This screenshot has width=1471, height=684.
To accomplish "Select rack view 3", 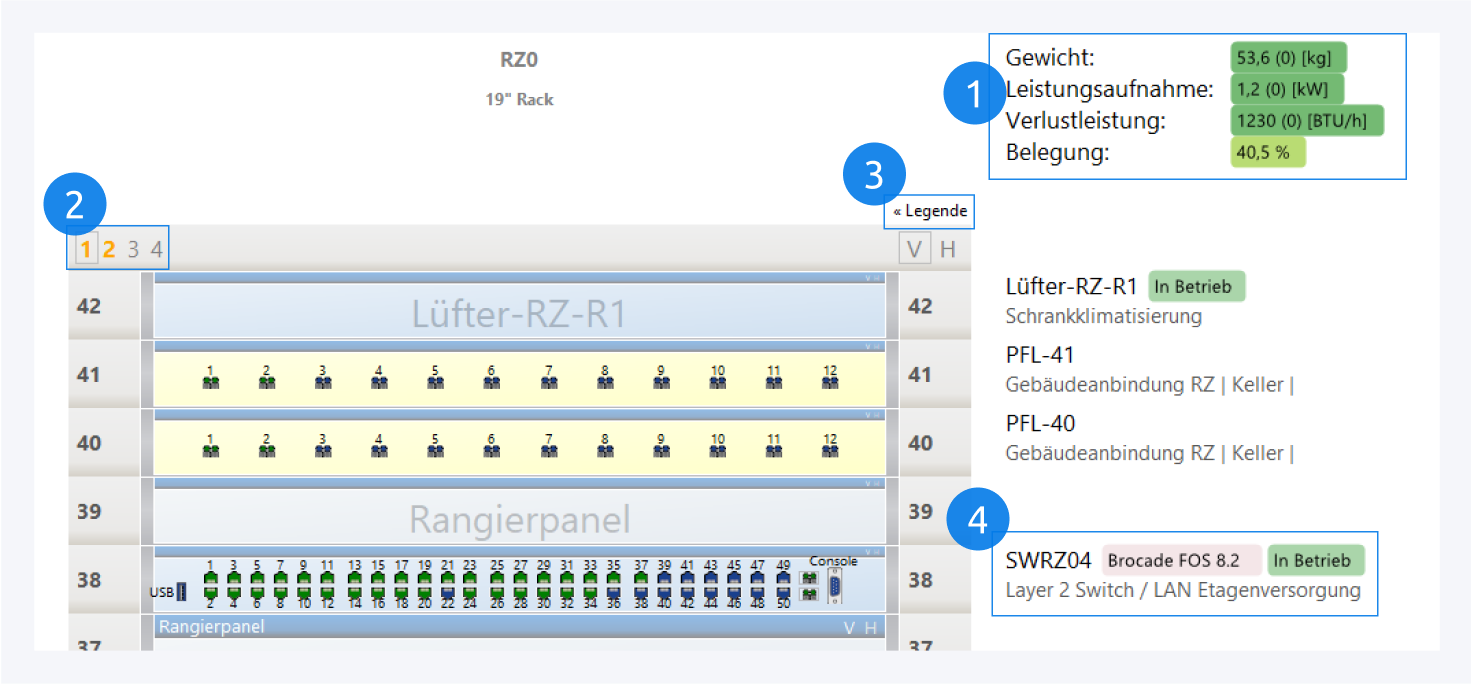I will click(x=133, y=249).
